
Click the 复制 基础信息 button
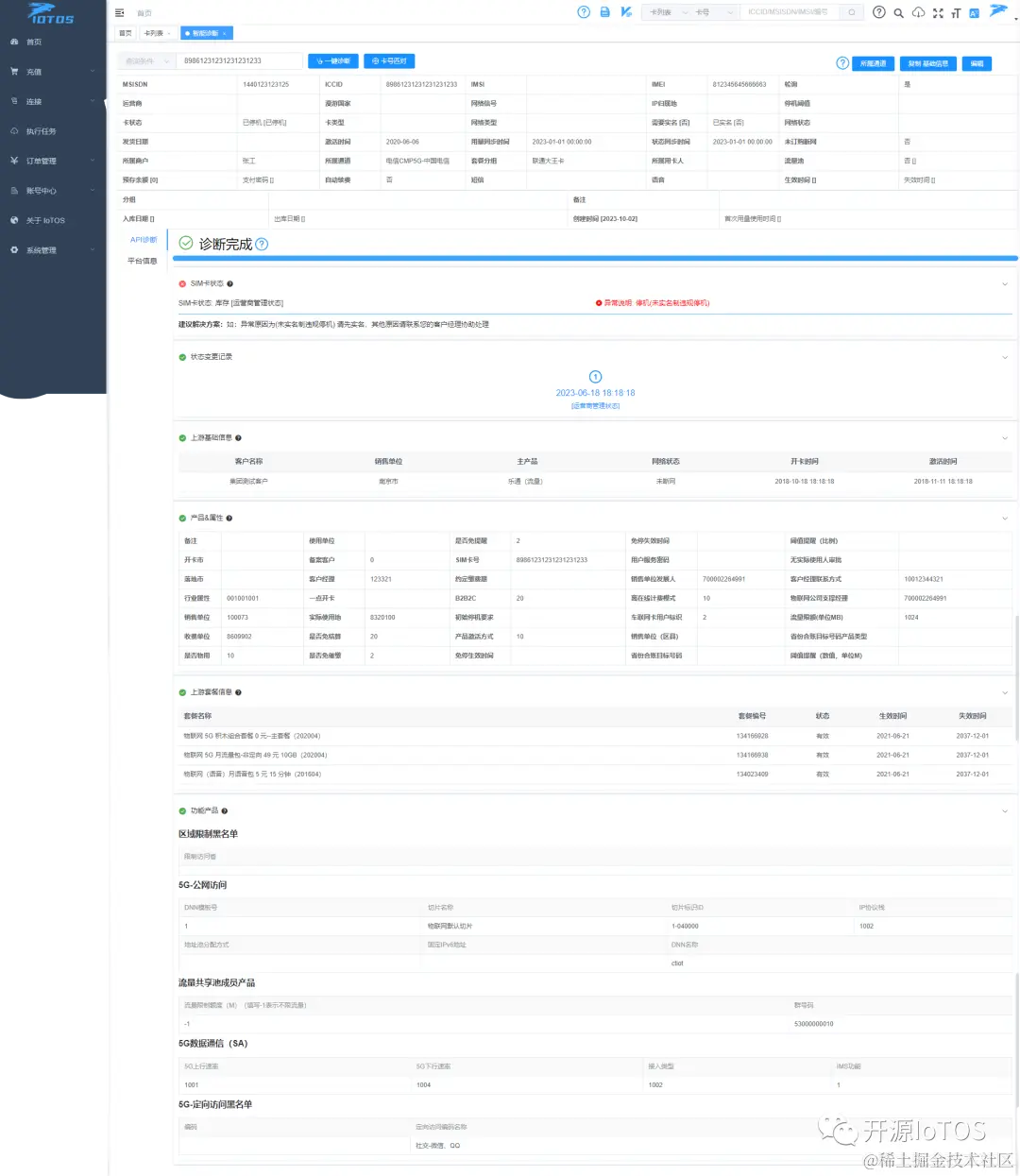(x=927, y=63)
